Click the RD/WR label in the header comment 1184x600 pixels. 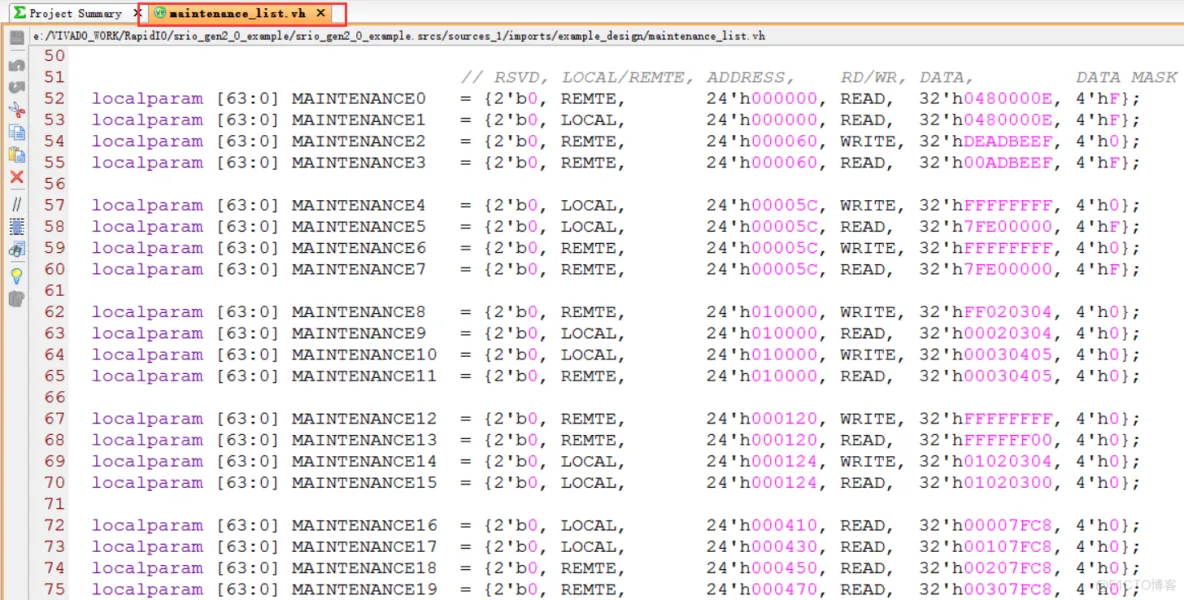874,78
